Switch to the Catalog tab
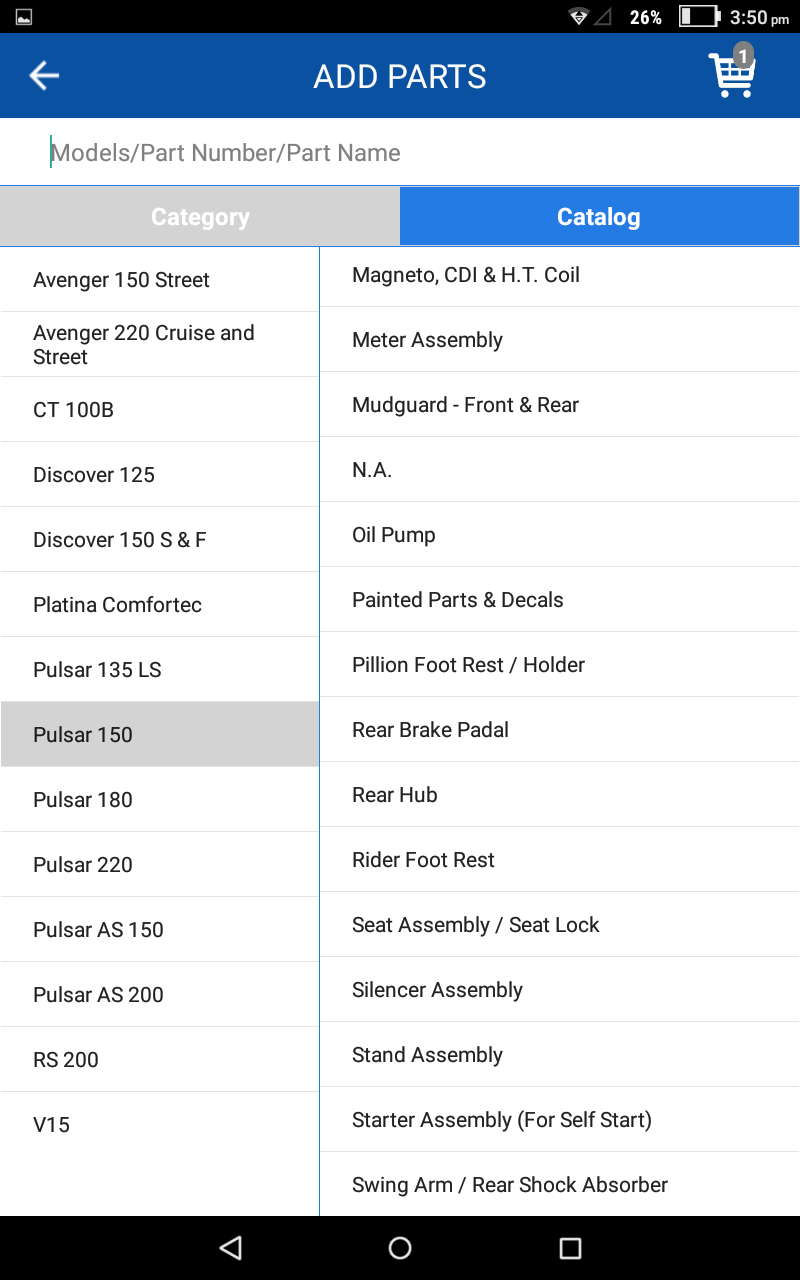The width and height of the screenshot is (800, 1280). 599,217
